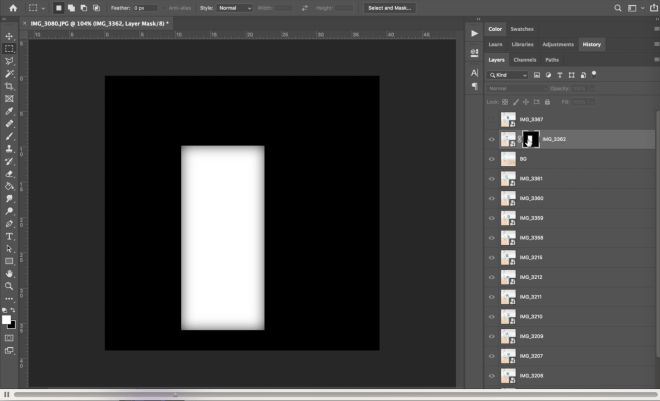The width and height of the screenshot is (660, 401).
Task: Open the Swatches tab
Action: 522,29
